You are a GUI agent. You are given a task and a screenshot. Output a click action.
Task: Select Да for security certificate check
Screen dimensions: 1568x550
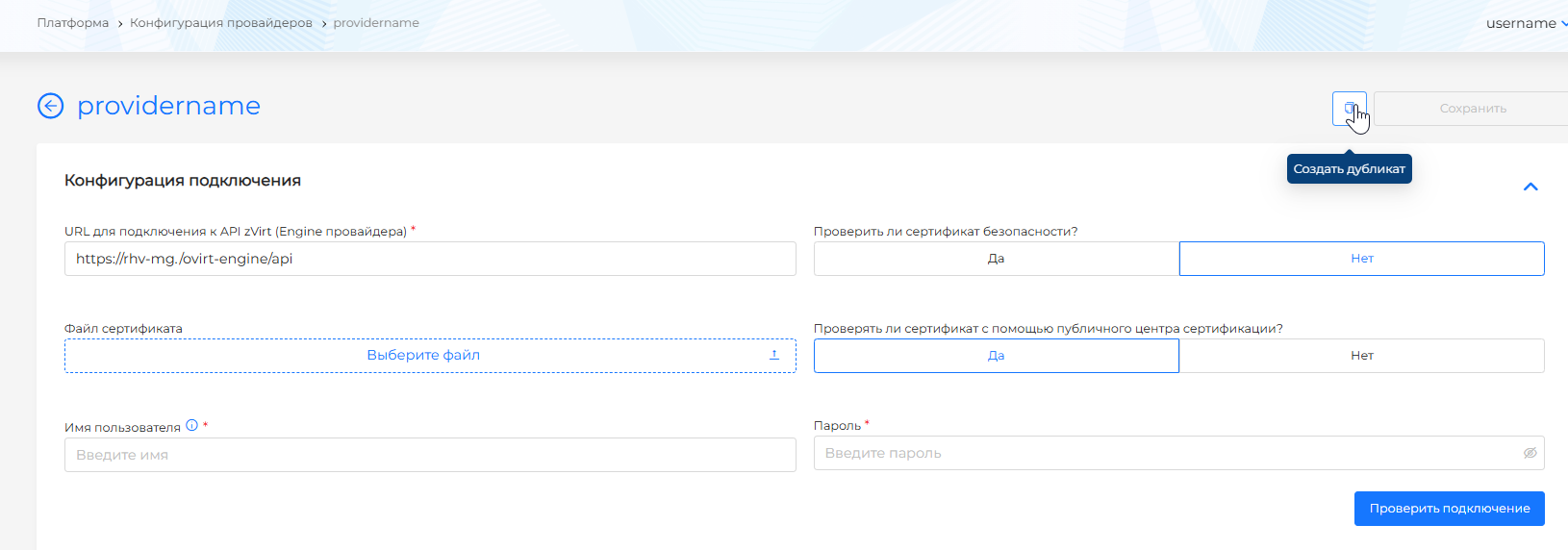tap(996, 259)
